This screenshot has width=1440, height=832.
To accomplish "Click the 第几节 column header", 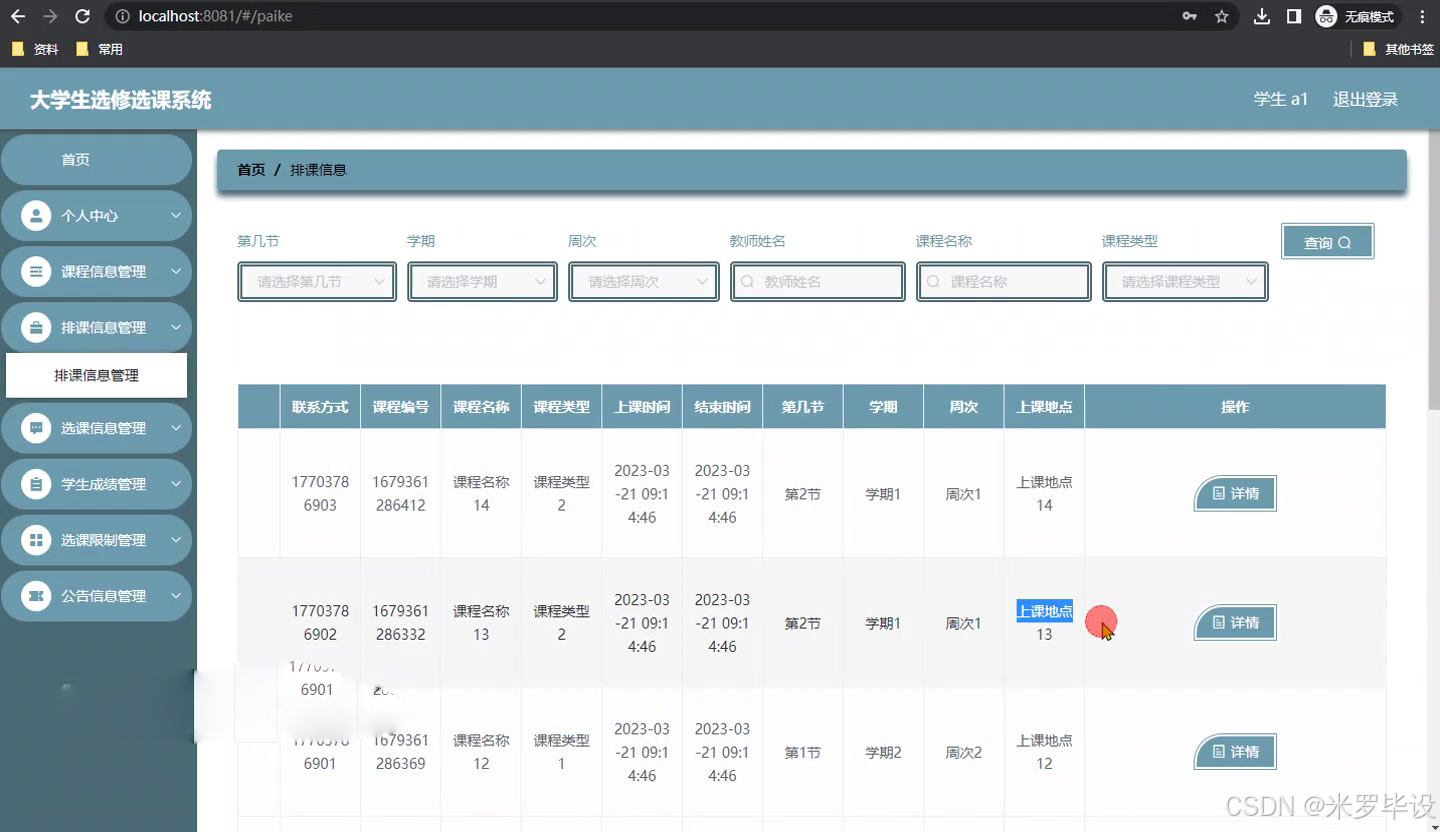I will (x=803, y=407).
